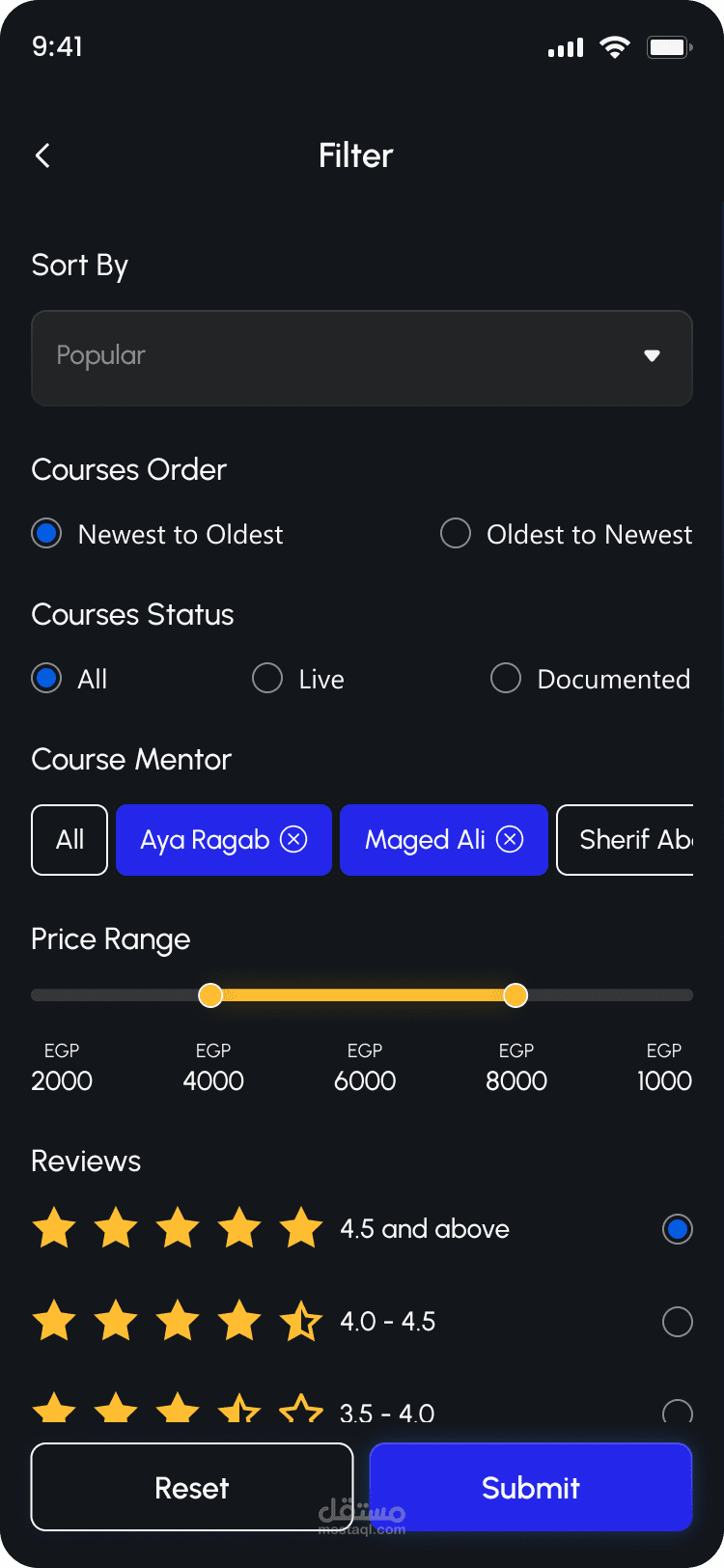
Task: Select Newest to Oldest order
Action: (46, 533)
